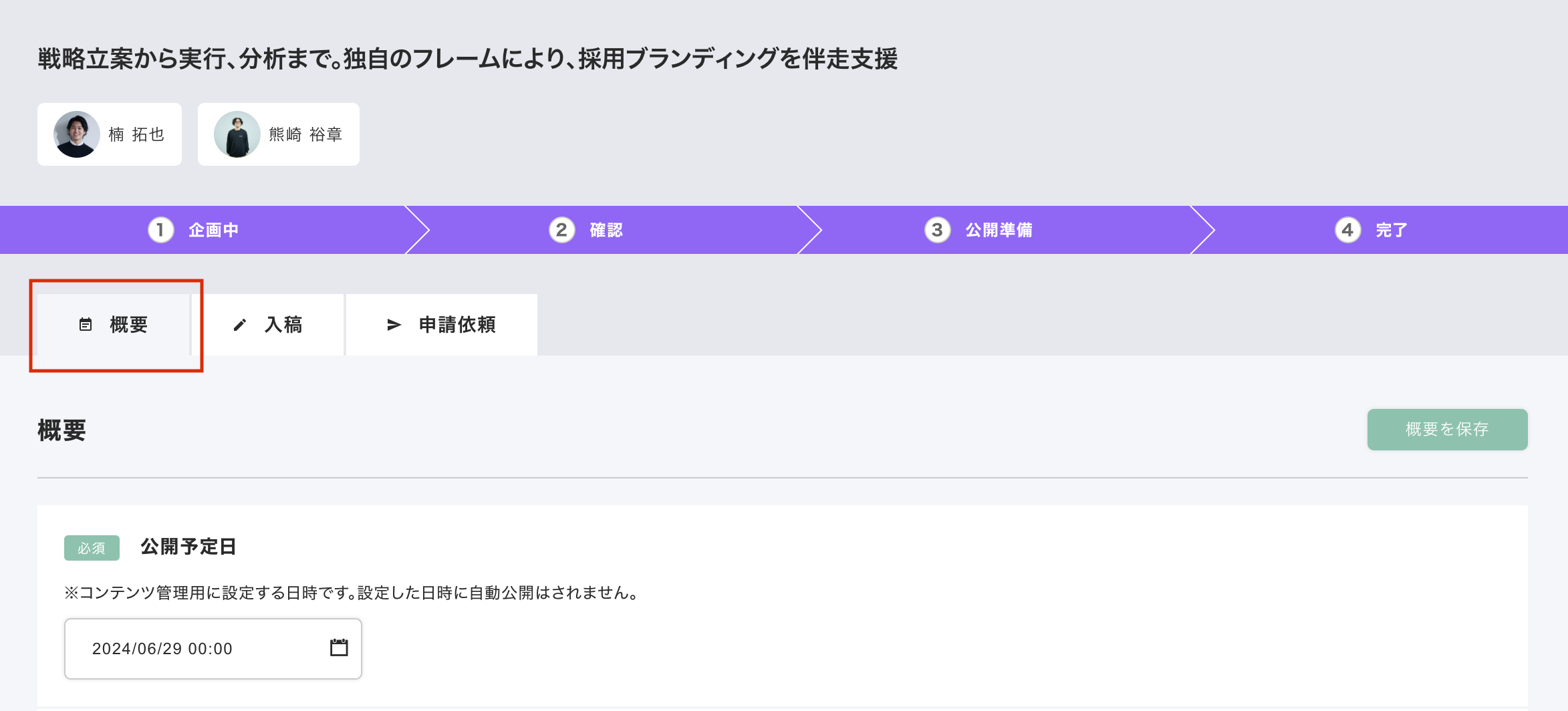Image resolution: width=1568 pixels, height=711 pixels.
Task: Click the step 3 number circle
Action: 937,230
